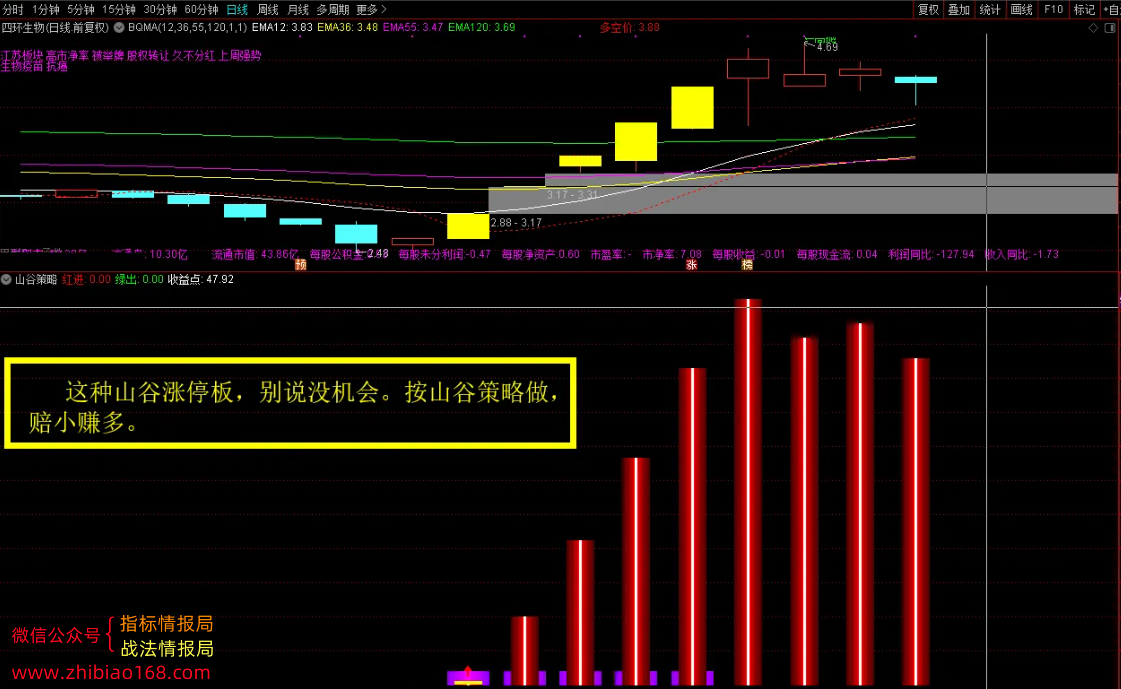Open the 多周期 multi-period view
The width and height of the screenshot is (1121, 689).
[332, 9]
